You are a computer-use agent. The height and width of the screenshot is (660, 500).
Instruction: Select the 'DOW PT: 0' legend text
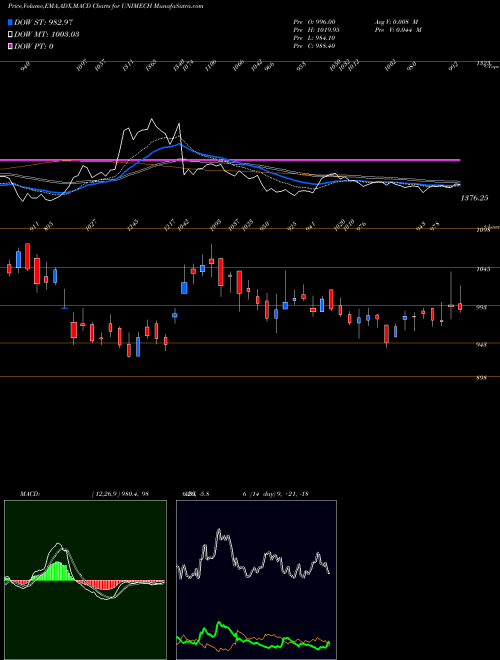tap(34, 47)
